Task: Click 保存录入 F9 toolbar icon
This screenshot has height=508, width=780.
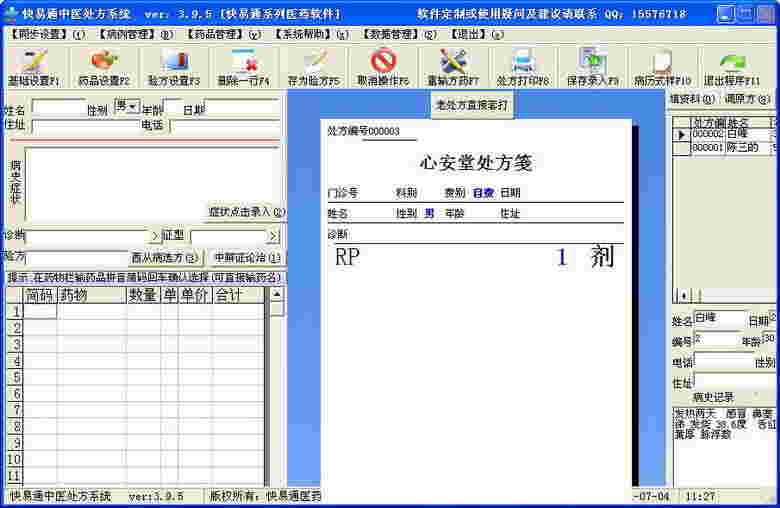Action: tap(592, 68)
